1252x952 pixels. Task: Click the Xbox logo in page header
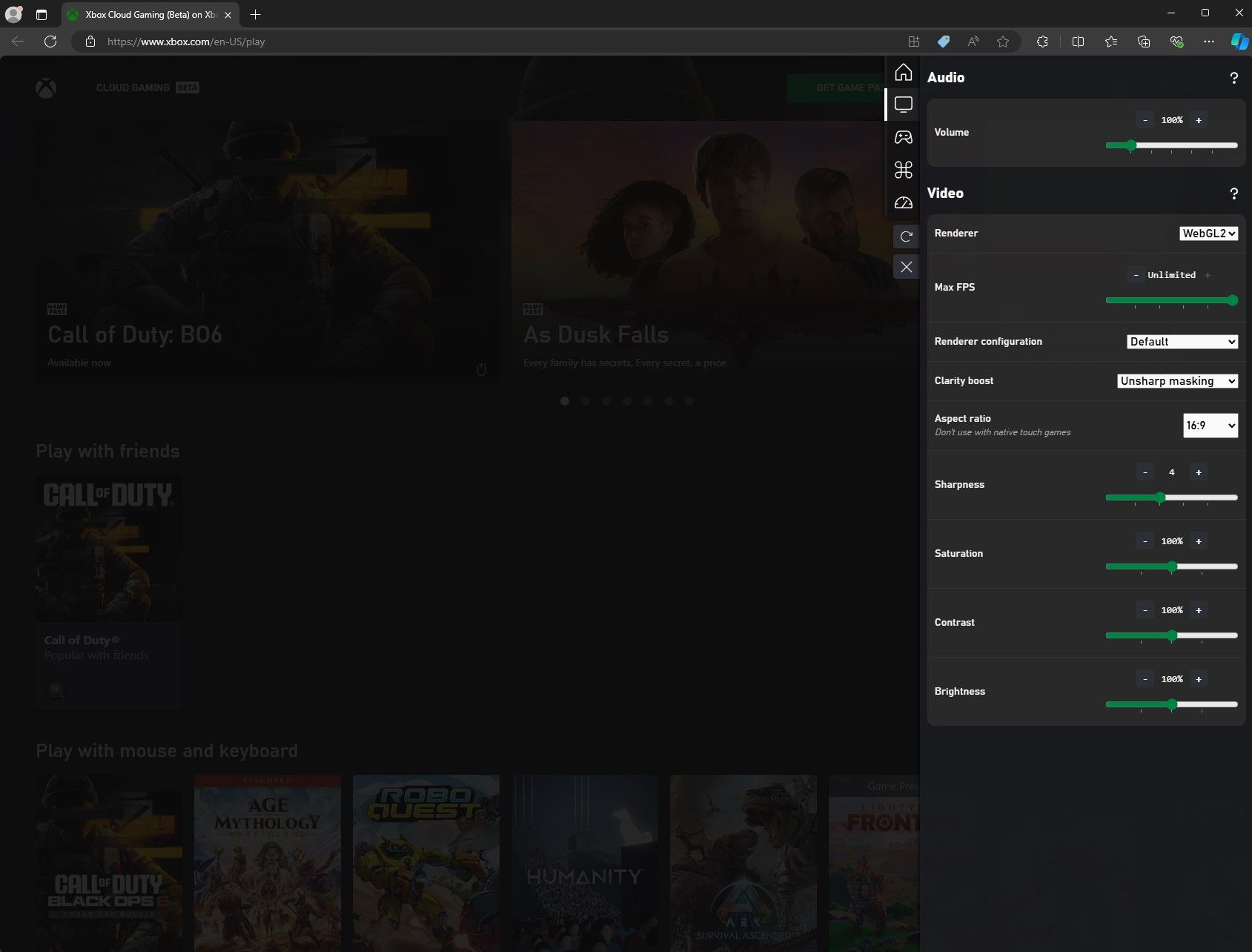pyautogui.click(x=46, y=88)
